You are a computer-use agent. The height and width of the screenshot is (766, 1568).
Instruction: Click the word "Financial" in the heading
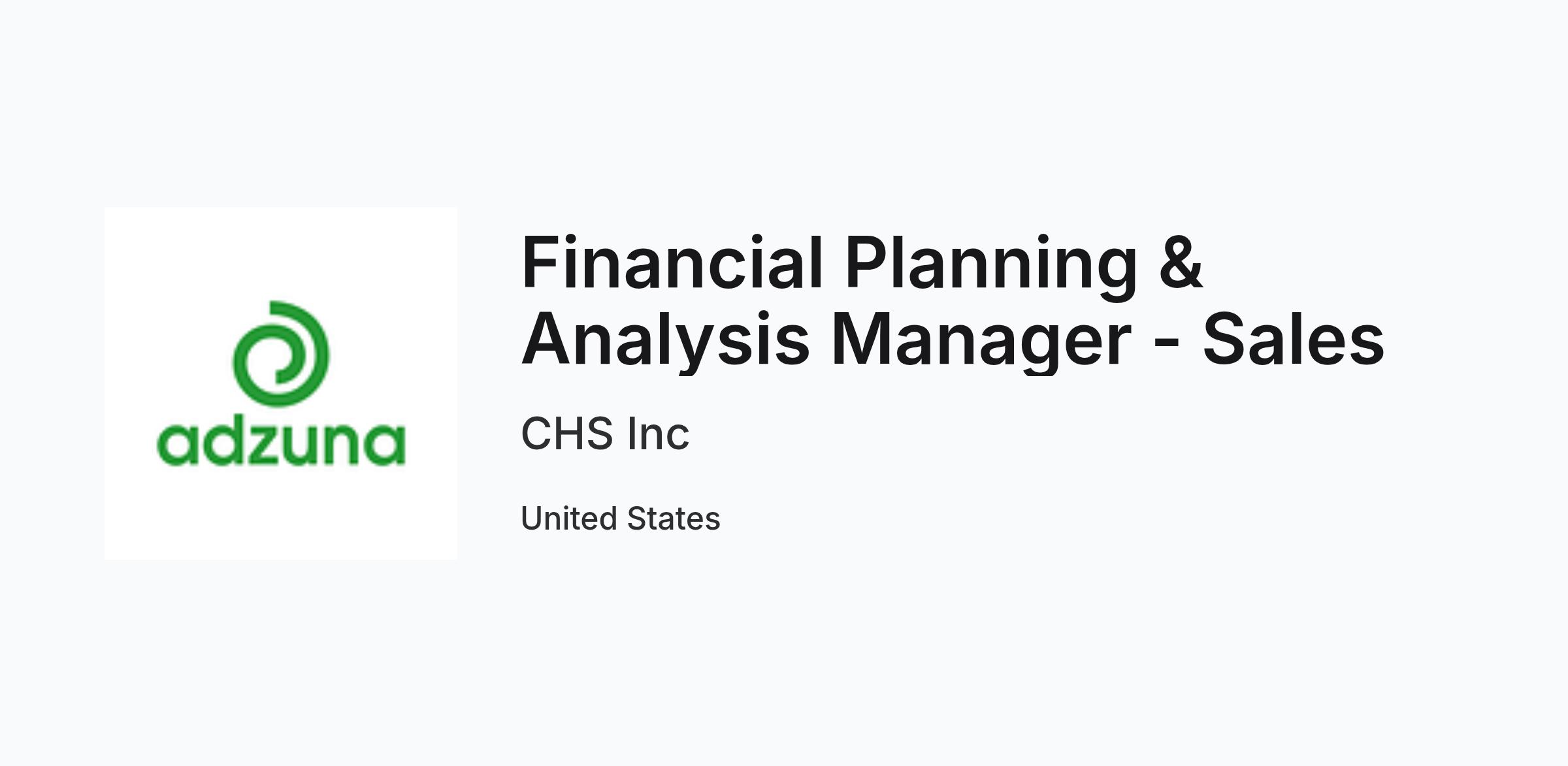(672, 263)
